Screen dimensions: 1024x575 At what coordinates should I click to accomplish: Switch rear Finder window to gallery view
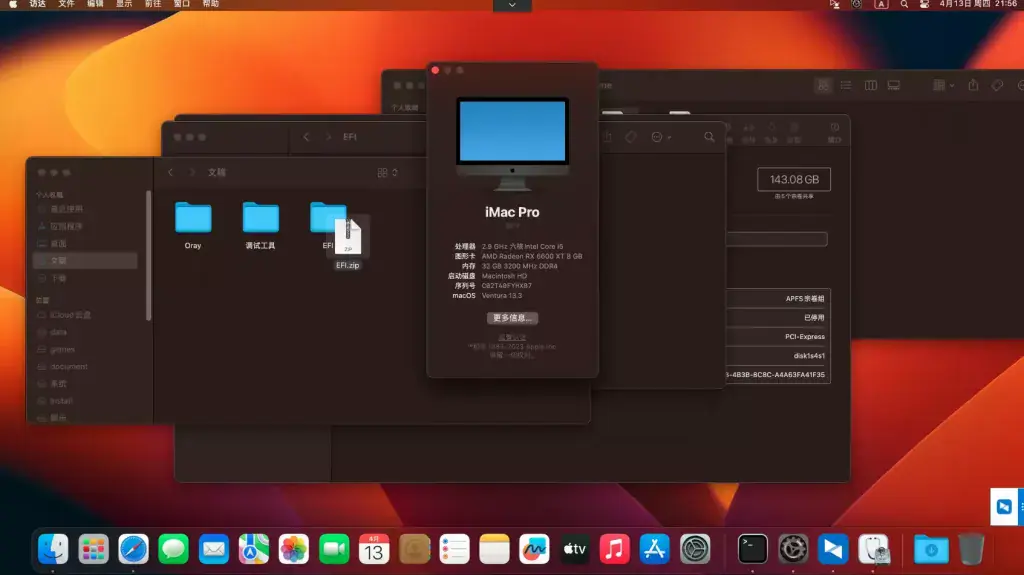tap(893, 85)
